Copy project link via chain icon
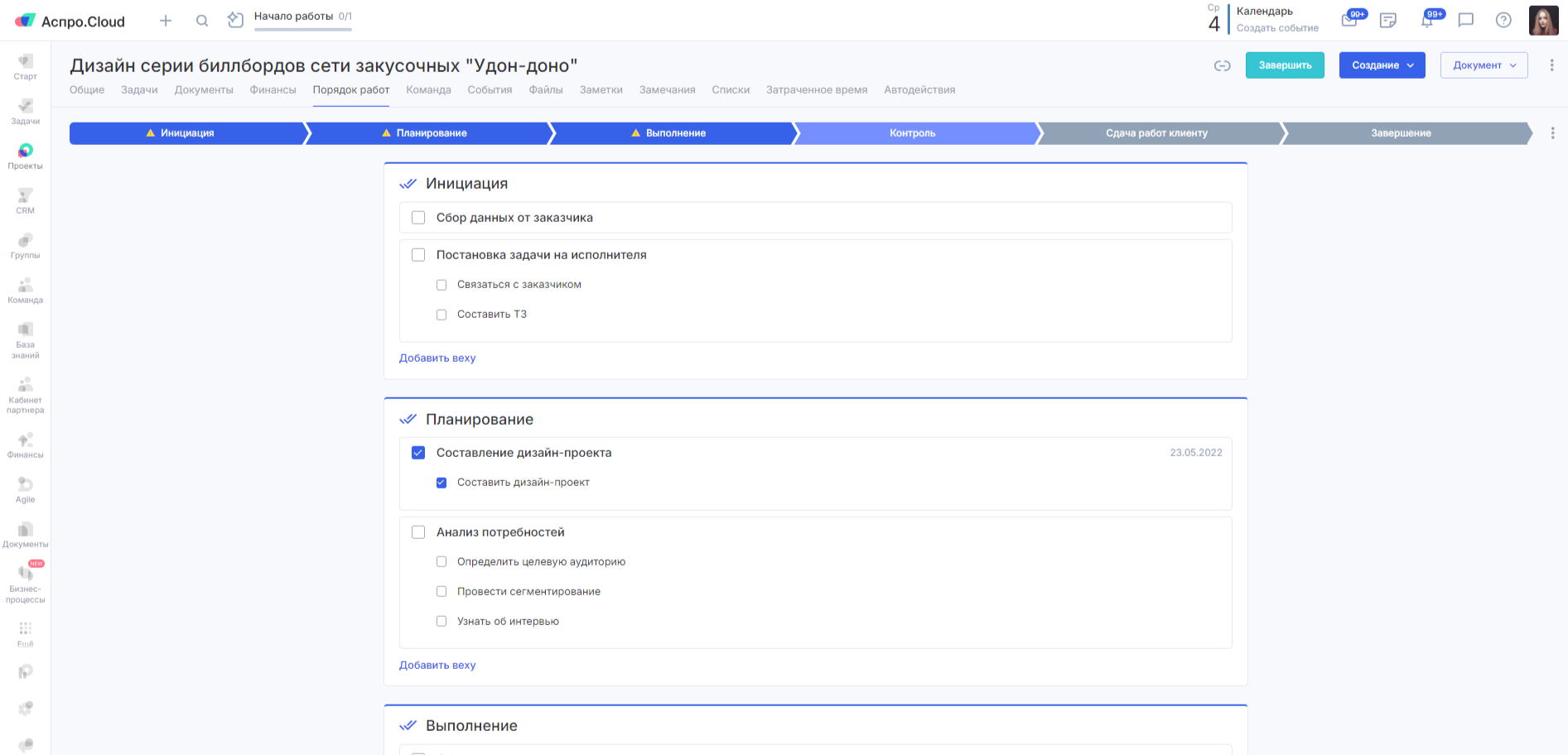Viewport: 1568px width, 755px height. 1222,65
